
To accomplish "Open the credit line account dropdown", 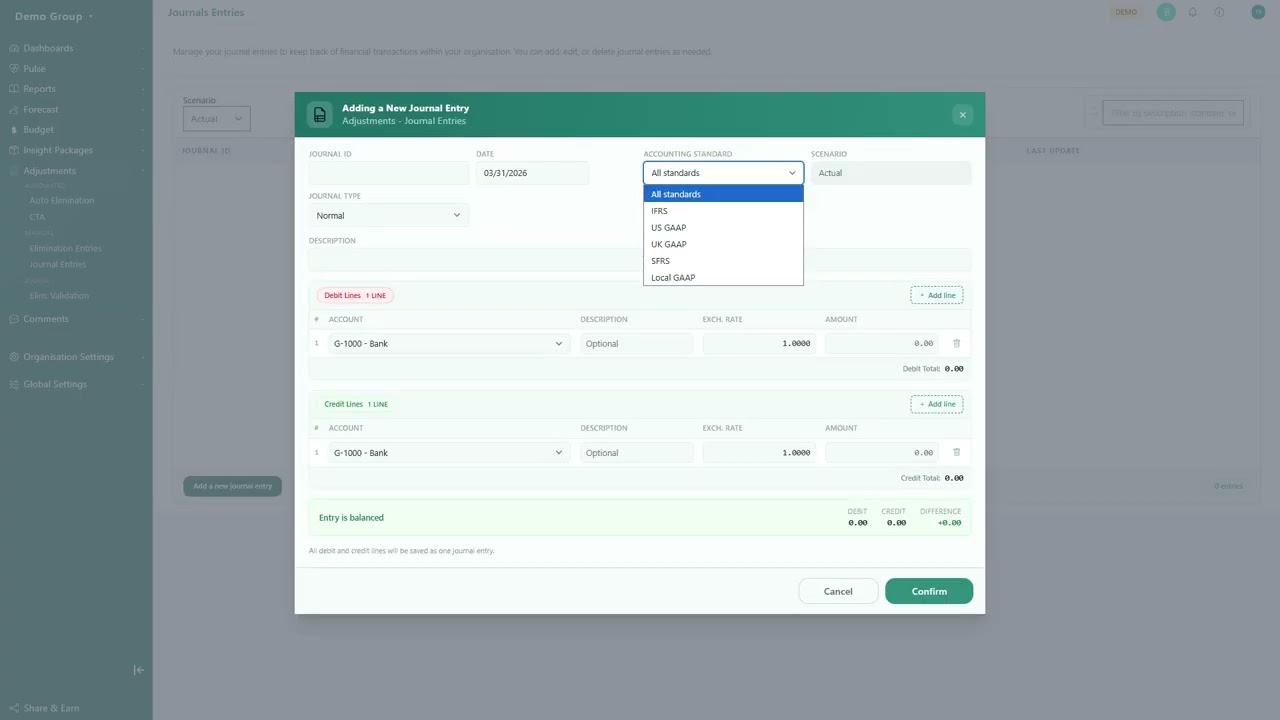I will click(x=449, y=452).
